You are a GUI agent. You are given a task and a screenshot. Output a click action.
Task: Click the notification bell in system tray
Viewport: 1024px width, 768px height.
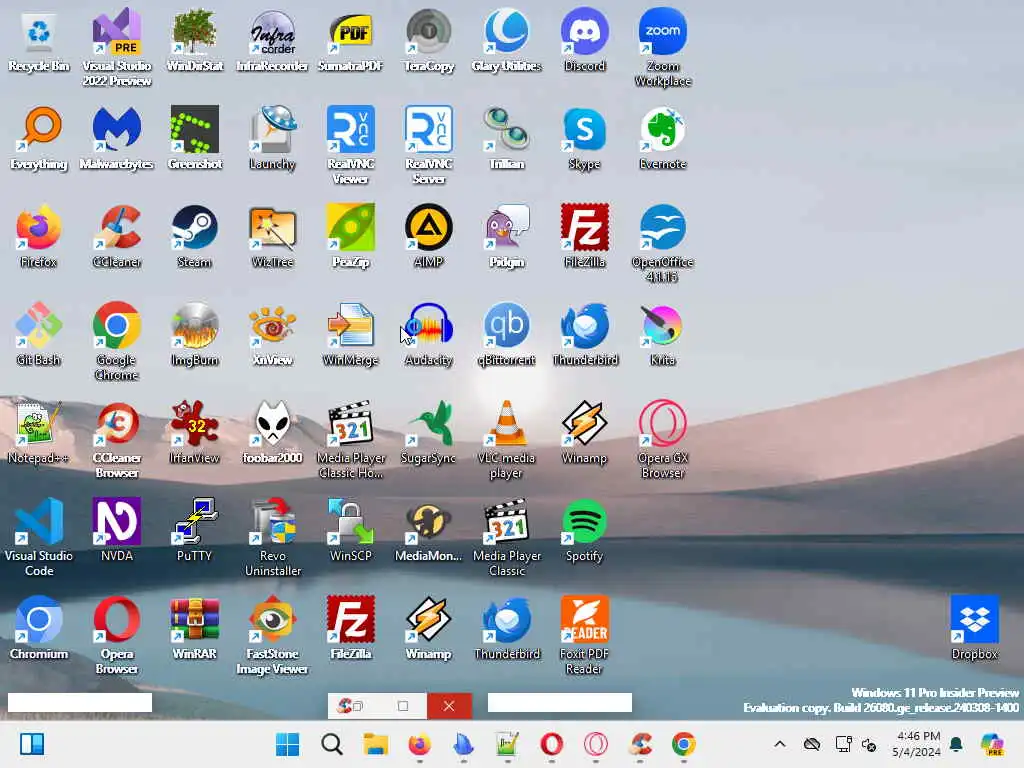[x=957, y=744]
